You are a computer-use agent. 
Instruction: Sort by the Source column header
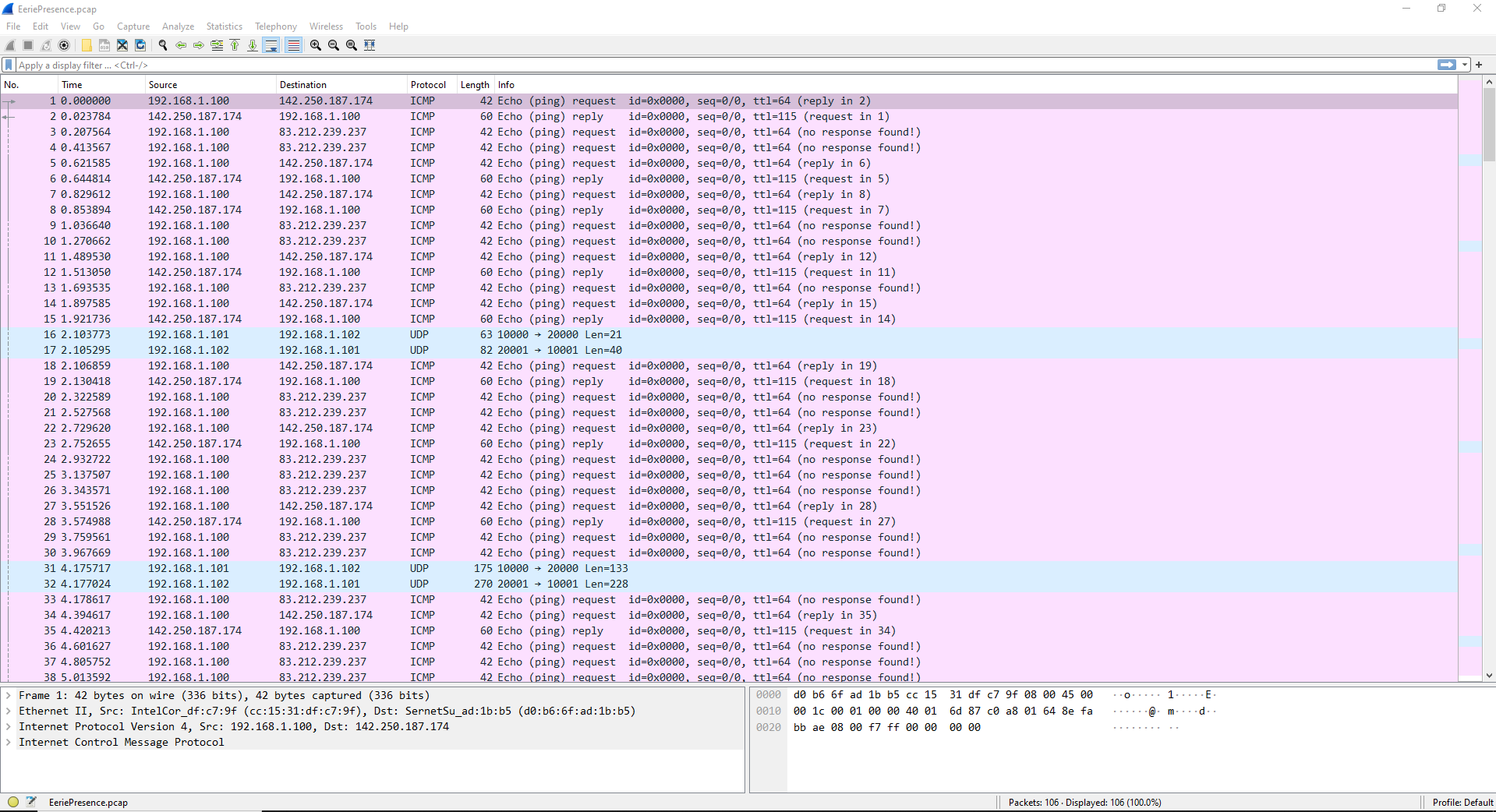(210, 84)
